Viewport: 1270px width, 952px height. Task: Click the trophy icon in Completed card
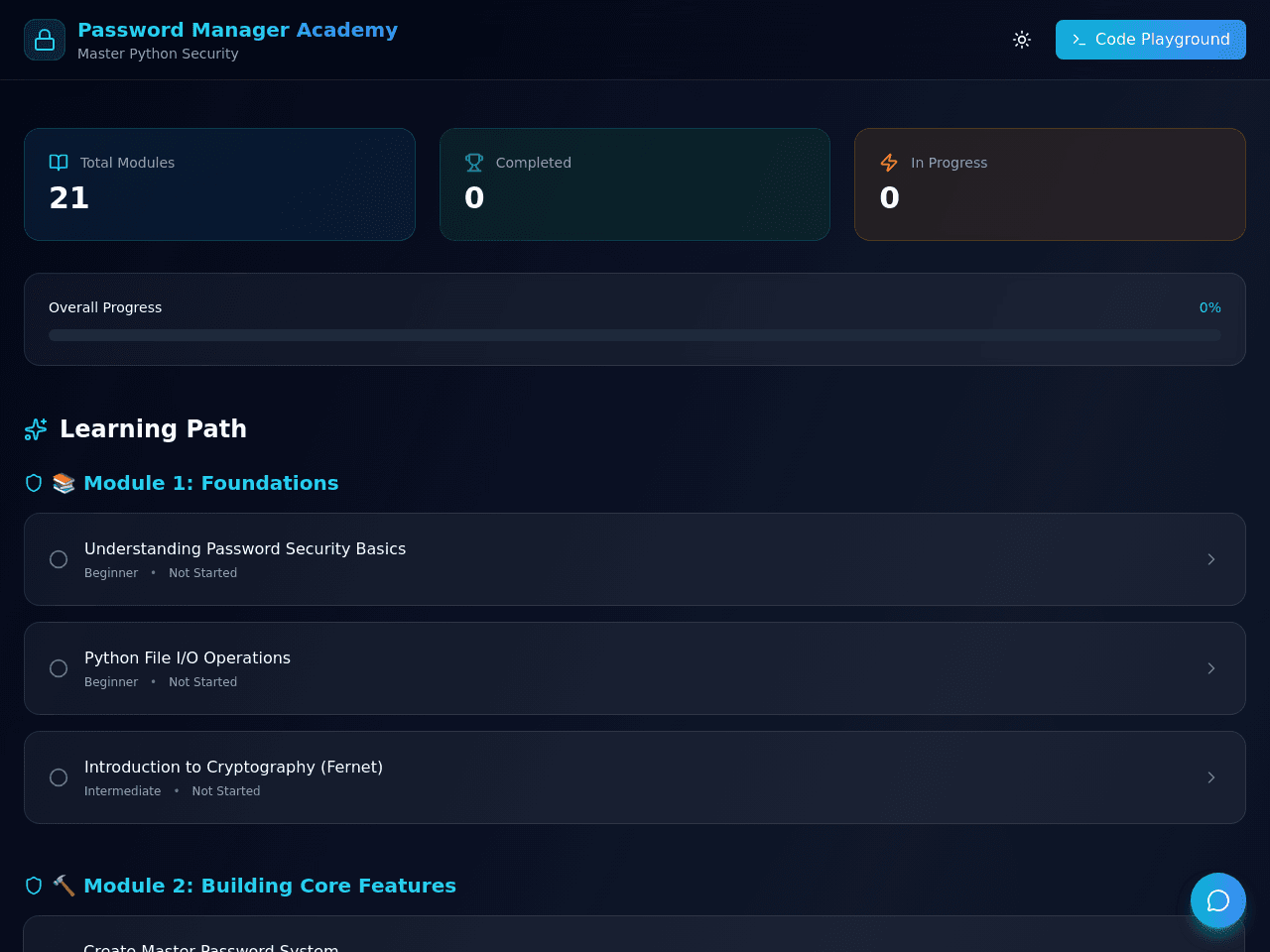pyautogui.click(x=474, y=163)
